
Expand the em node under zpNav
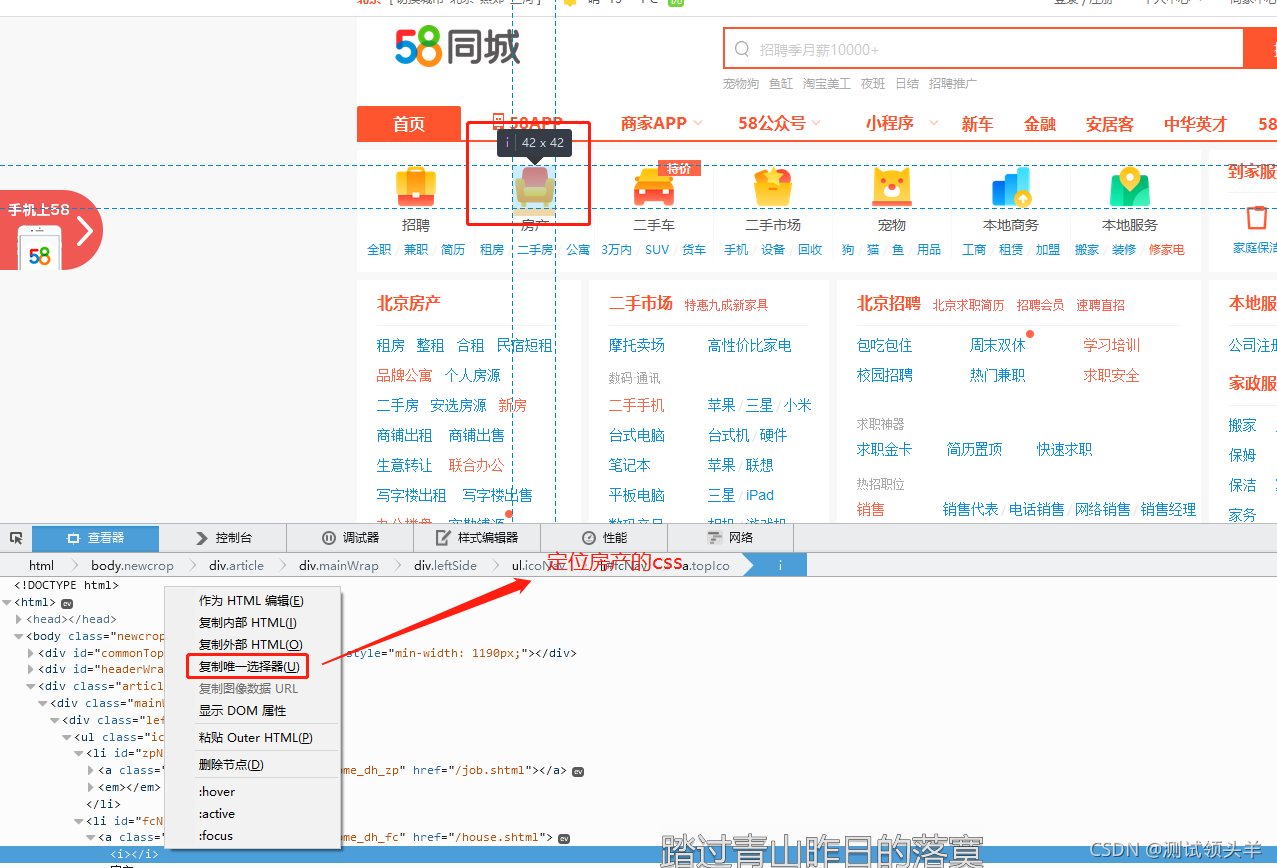[91, 788]
